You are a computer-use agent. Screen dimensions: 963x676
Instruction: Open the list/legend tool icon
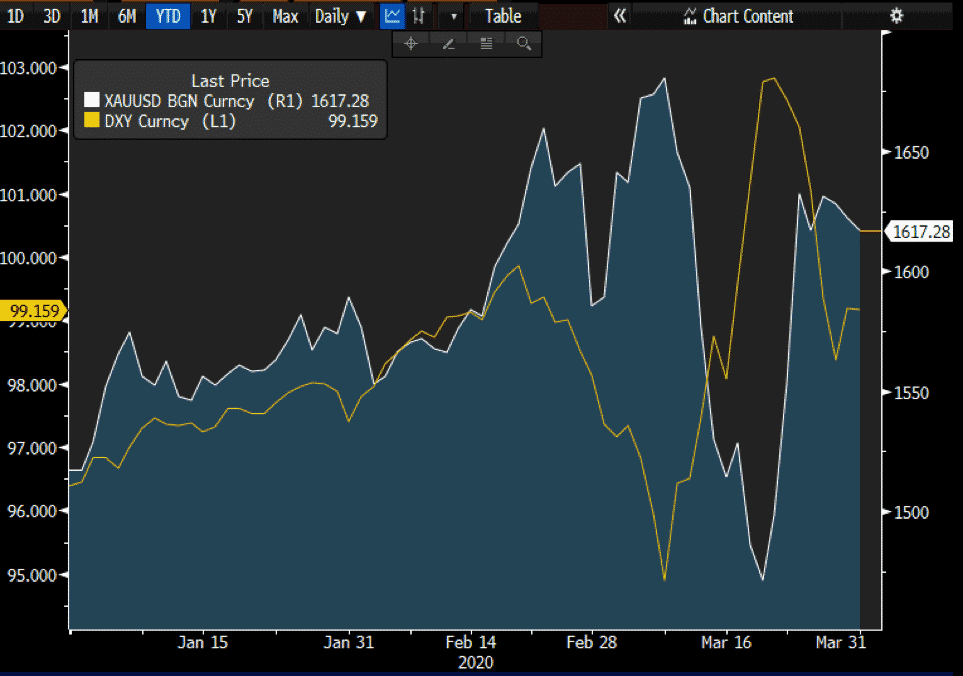[x=486, y=43]
